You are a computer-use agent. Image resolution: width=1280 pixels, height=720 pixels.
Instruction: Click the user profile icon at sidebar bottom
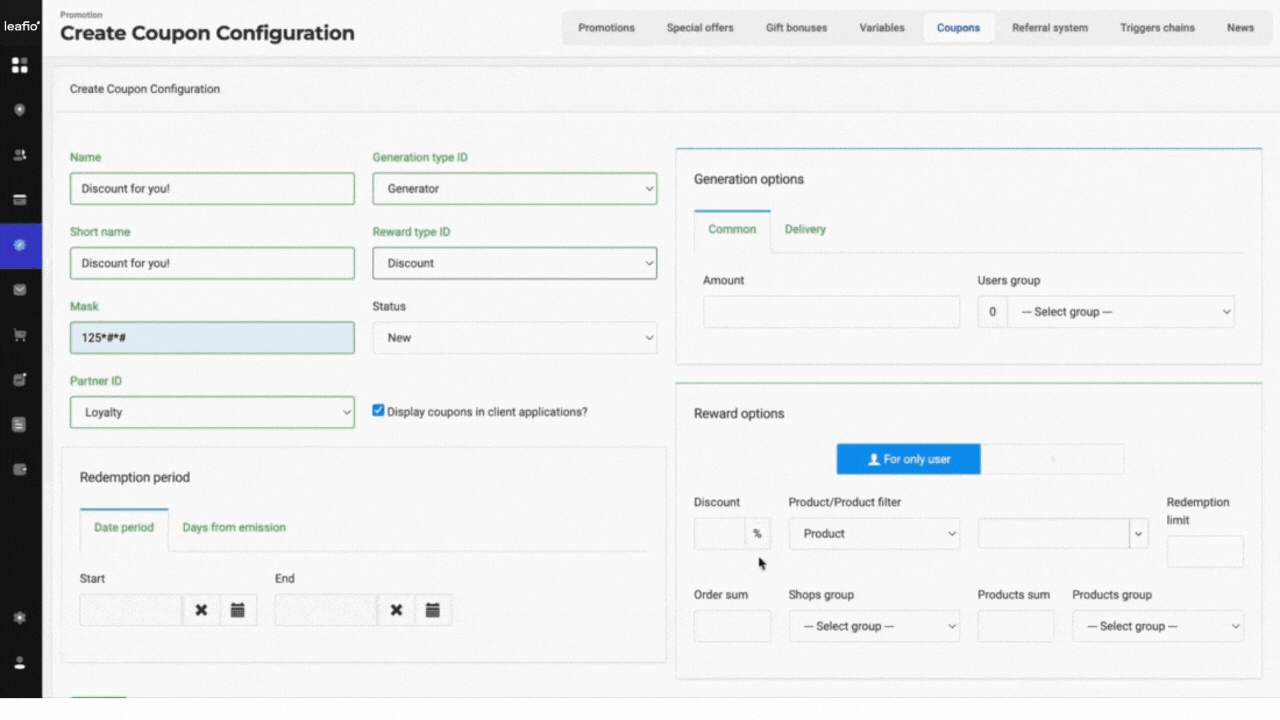[x=19, y=663]
